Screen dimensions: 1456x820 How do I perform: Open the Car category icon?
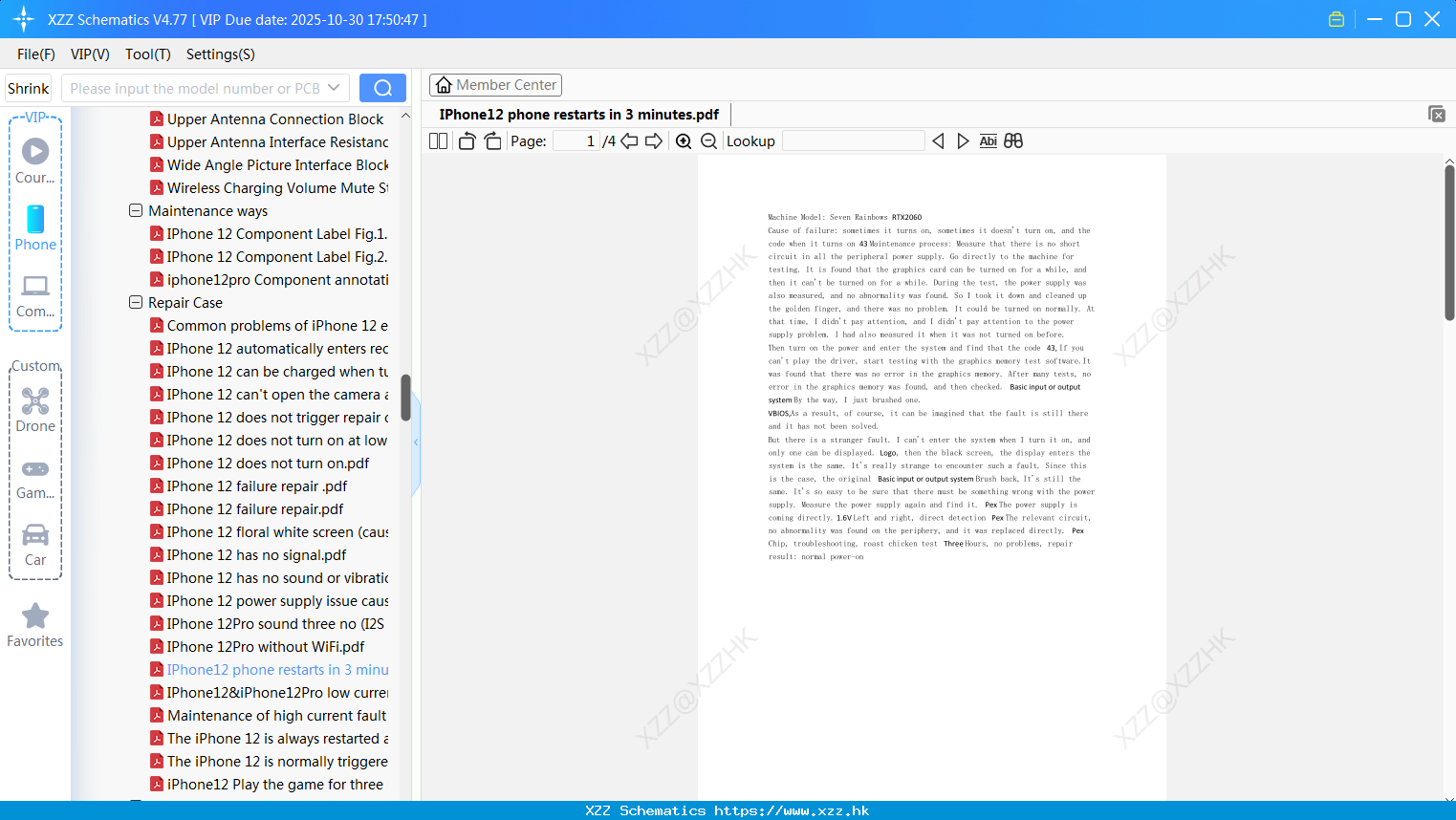(x=35, y=534)
